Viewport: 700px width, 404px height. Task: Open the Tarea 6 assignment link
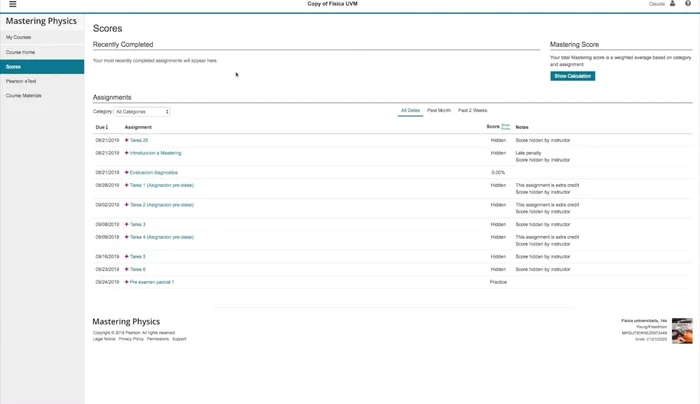point(138,270)
